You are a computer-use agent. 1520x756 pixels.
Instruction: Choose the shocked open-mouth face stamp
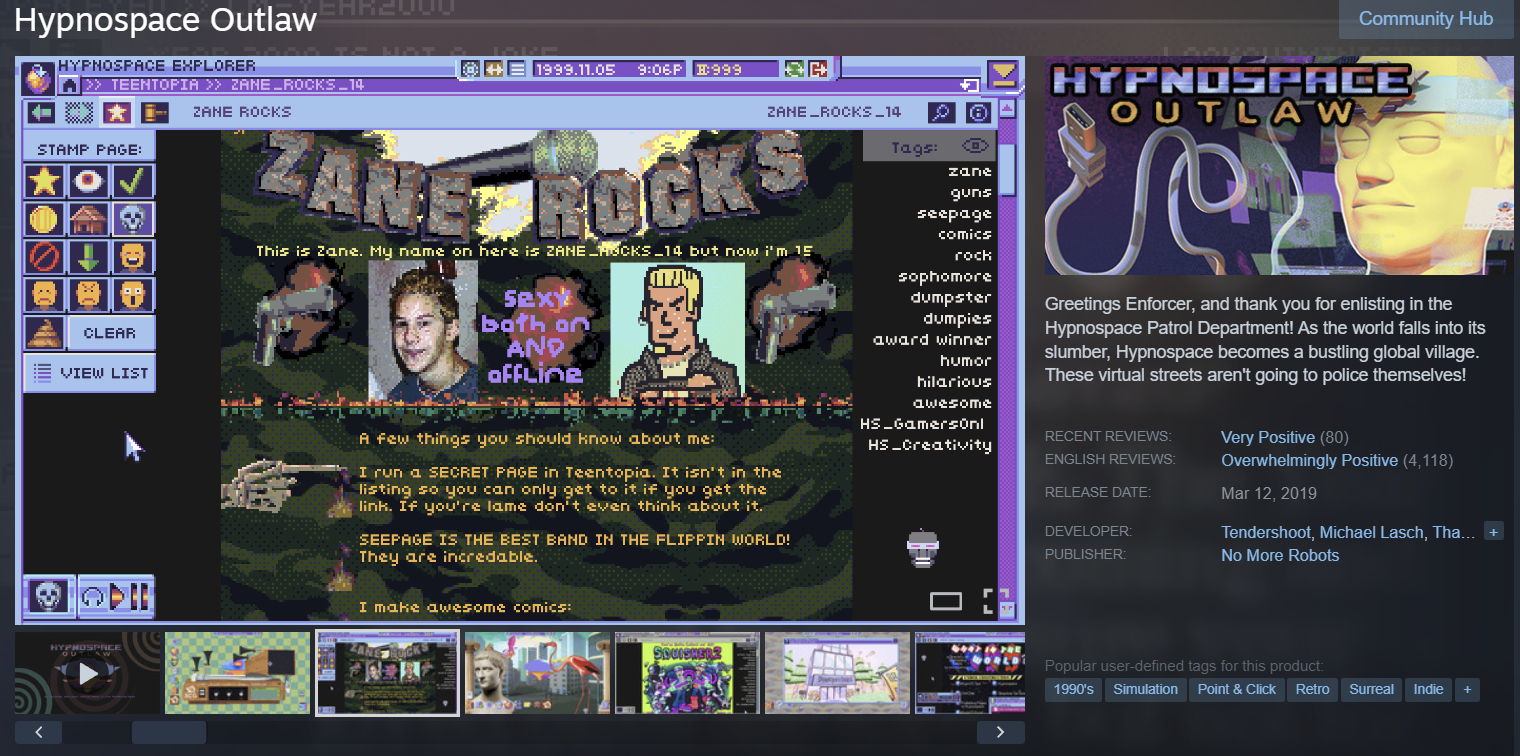(x=132, y=295)
